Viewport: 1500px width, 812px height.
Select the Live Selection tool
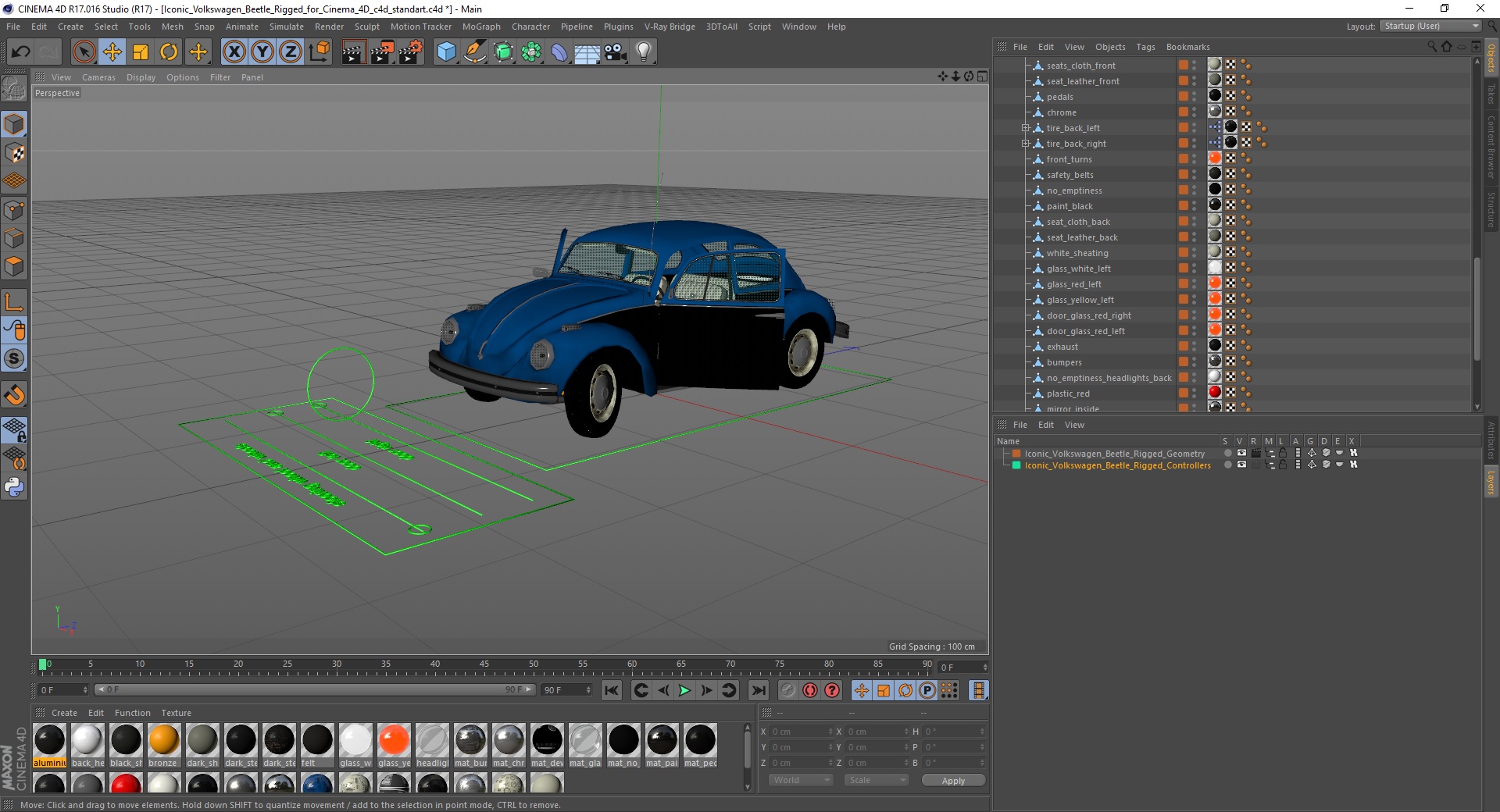pyautogui.click(x=84, y=52)
